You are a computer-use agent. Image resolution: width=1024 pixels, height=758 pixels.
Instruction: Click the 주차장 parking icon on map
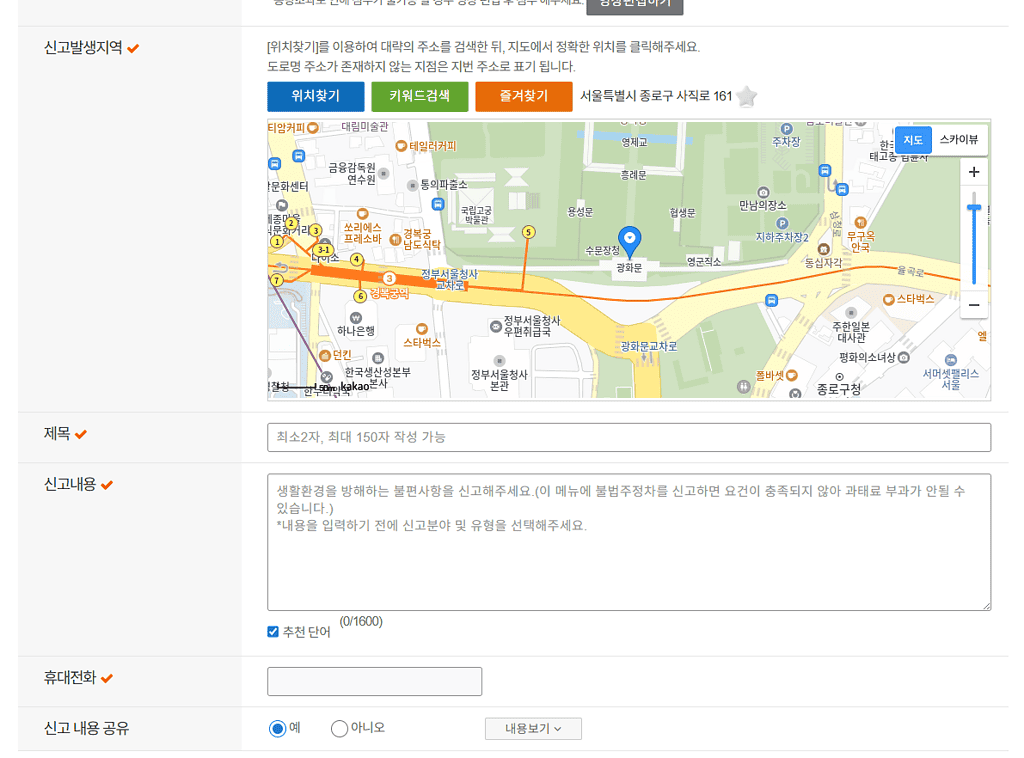(x=786, y=129)
